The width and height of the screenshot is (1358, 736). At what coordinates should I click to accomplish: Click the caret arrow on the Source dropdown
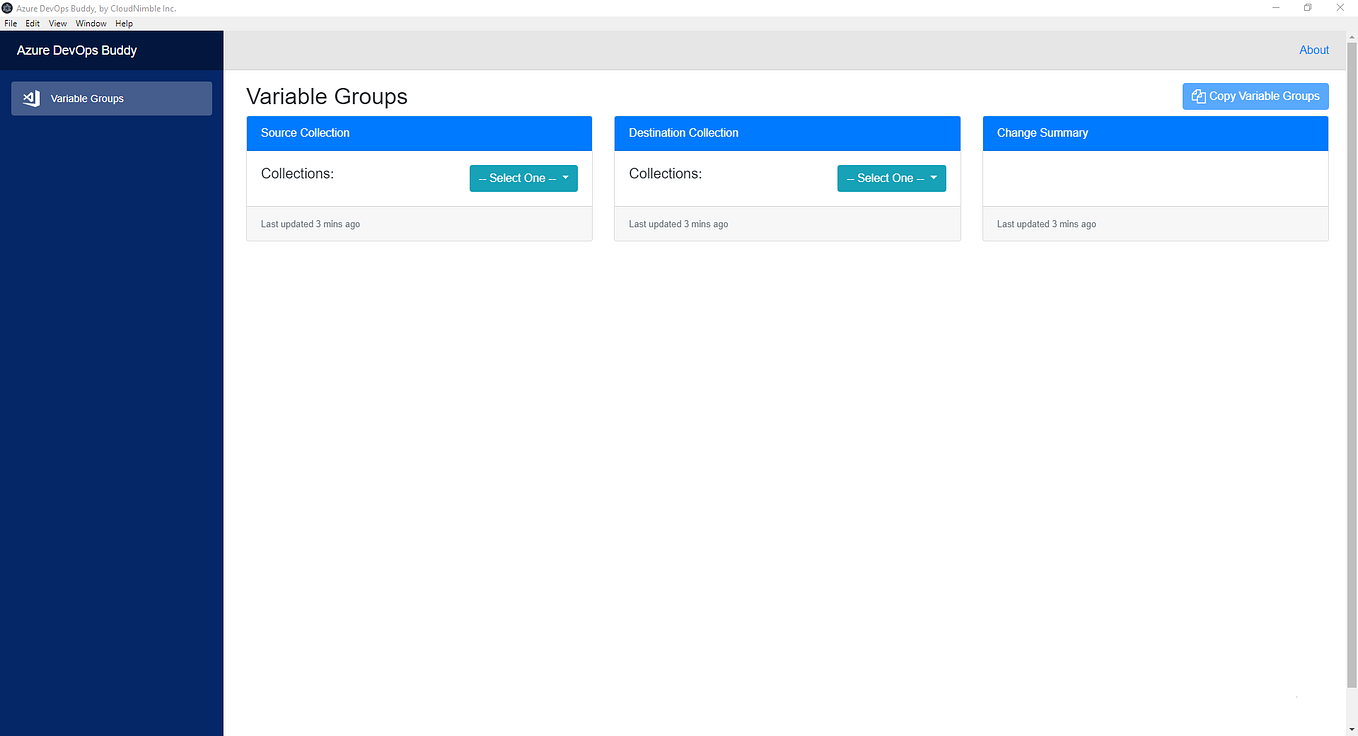(566, 178)
